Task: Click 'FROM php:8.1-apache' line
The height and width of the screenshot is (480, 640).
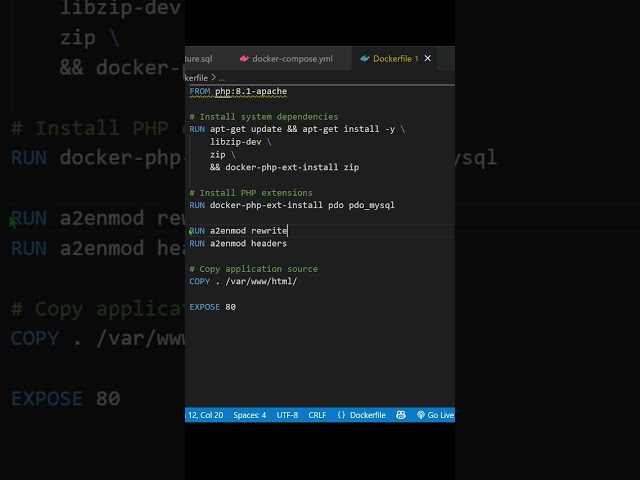Action: (238, 91)
